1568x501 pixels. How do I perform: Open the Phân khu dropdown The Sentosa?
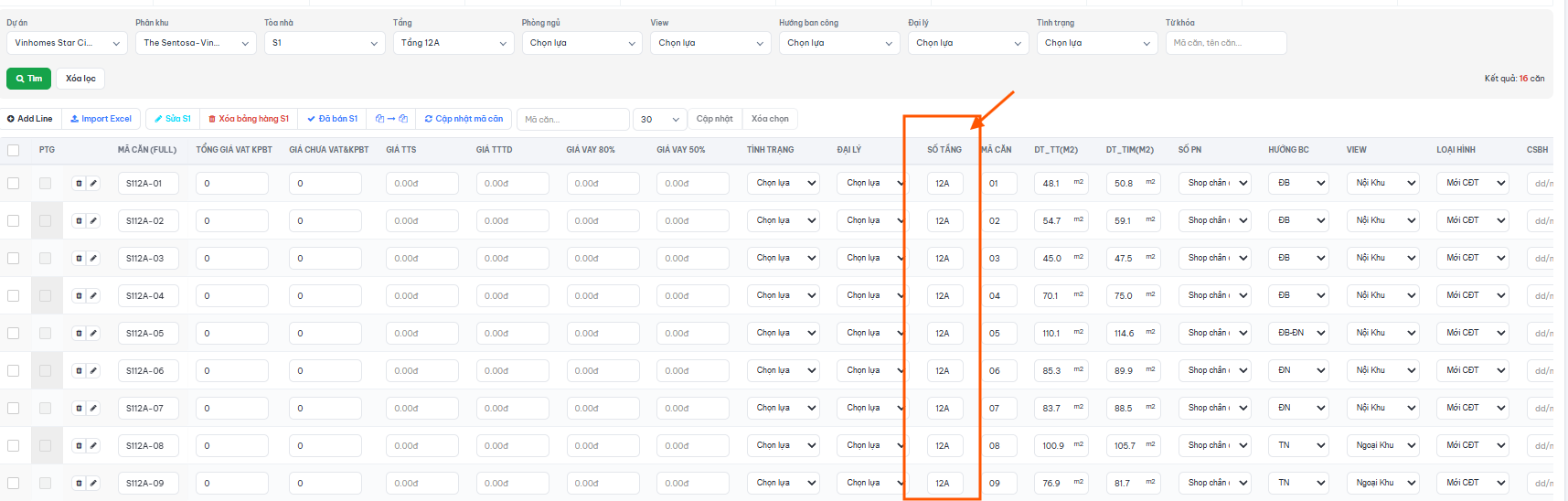(x=196, y=43)
